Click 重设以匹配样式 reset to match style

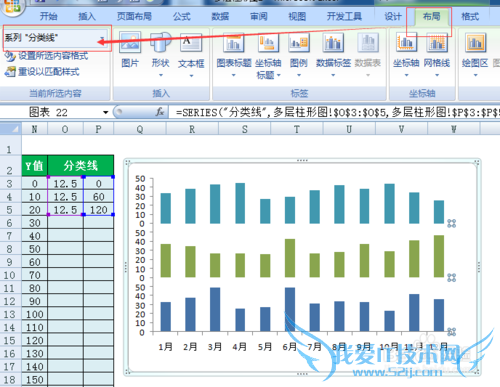coord(42,71)
